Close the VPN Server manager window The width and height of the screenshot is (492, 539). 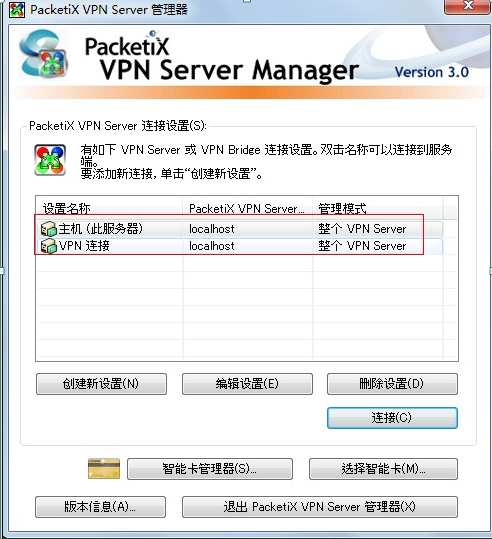pyautogui.click(x=467, y=6)
